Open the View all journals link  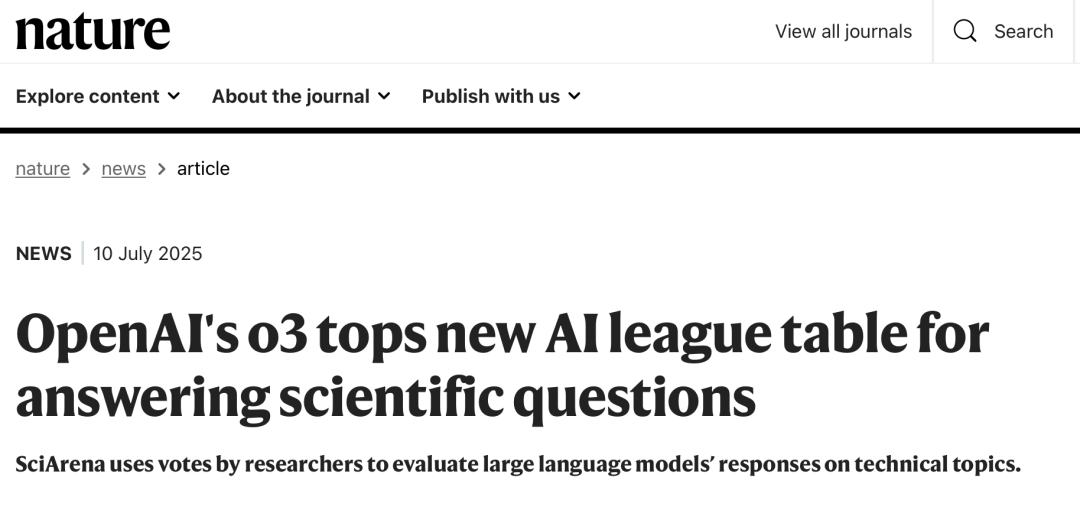(843, 31)
